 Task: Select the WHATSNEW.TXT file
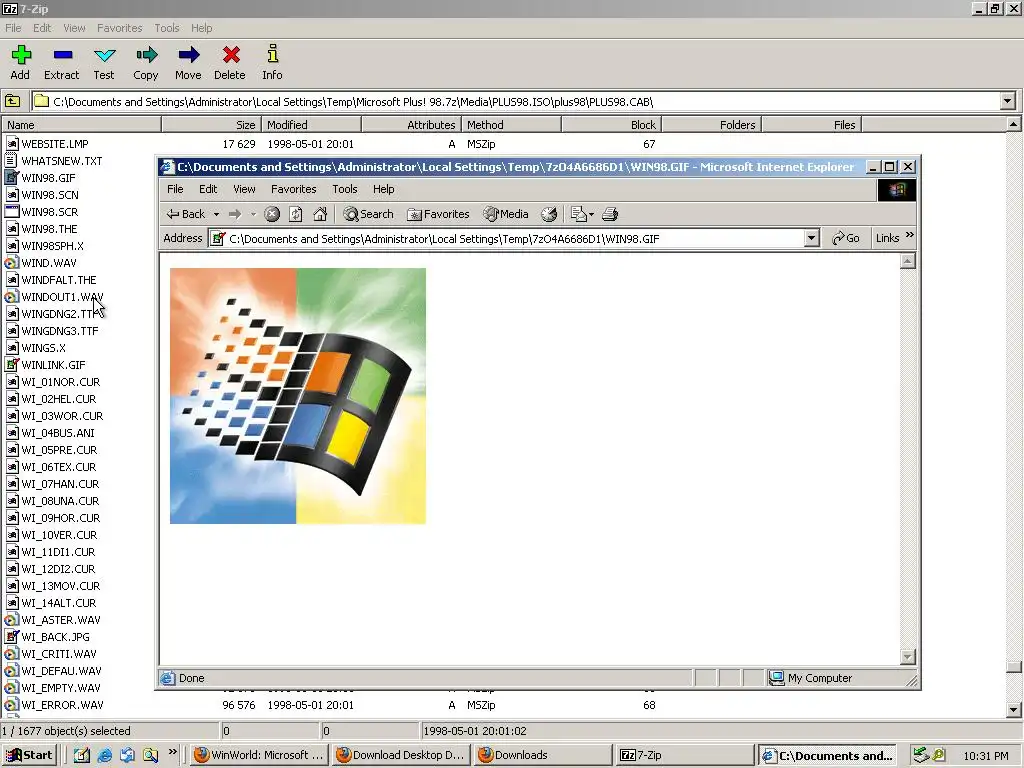pyautogui.click(x=61, y=161)
